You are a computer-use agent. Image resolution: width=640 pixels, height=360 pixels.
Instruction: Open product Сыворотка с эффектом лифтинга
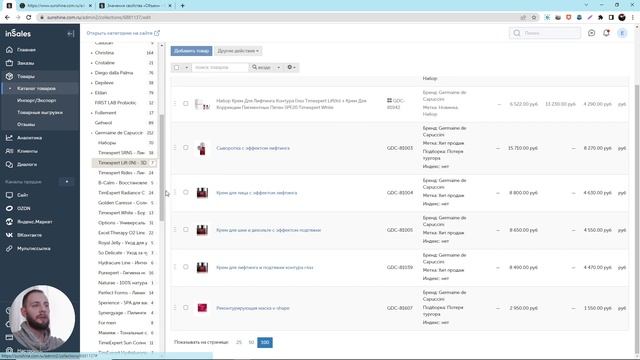(253, 148)
